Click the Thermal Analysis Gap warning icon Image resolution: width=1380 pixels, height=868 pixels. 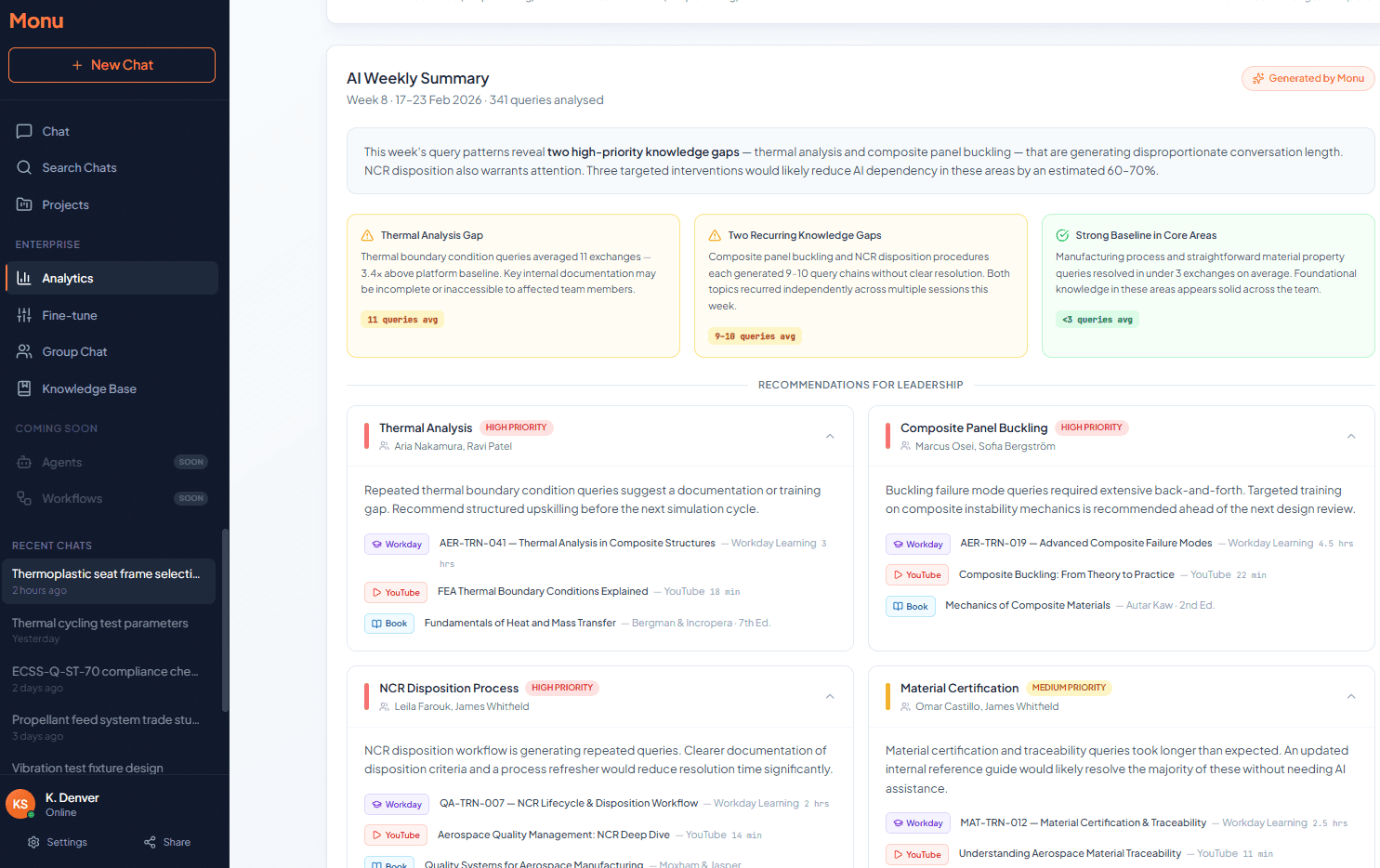pyautogui.click(x=367, y=235)
